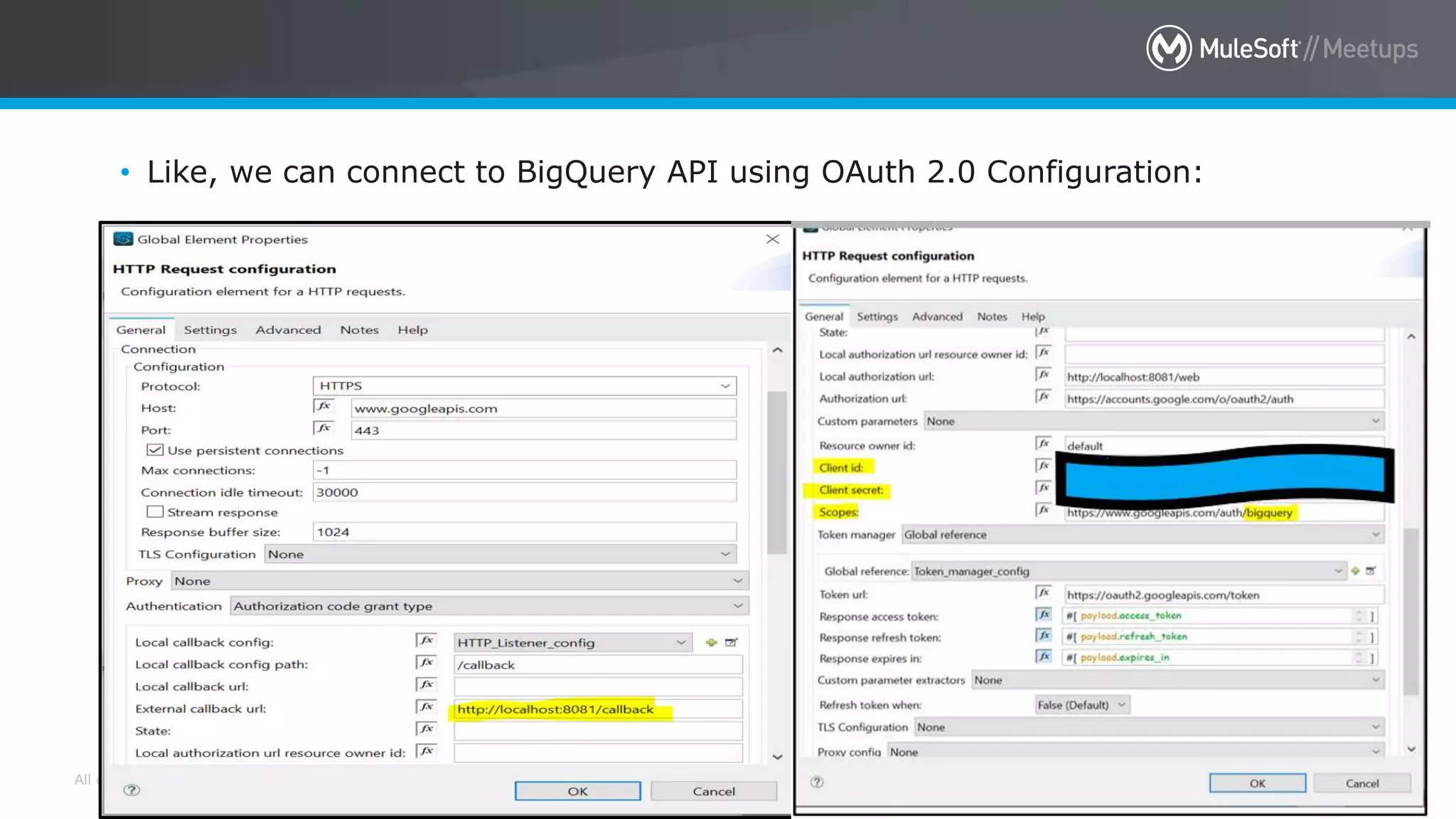Toggle fx for Client id field
This screenshot has width=1456, height=819.
pyautogui.click(x=1044, y=466)
